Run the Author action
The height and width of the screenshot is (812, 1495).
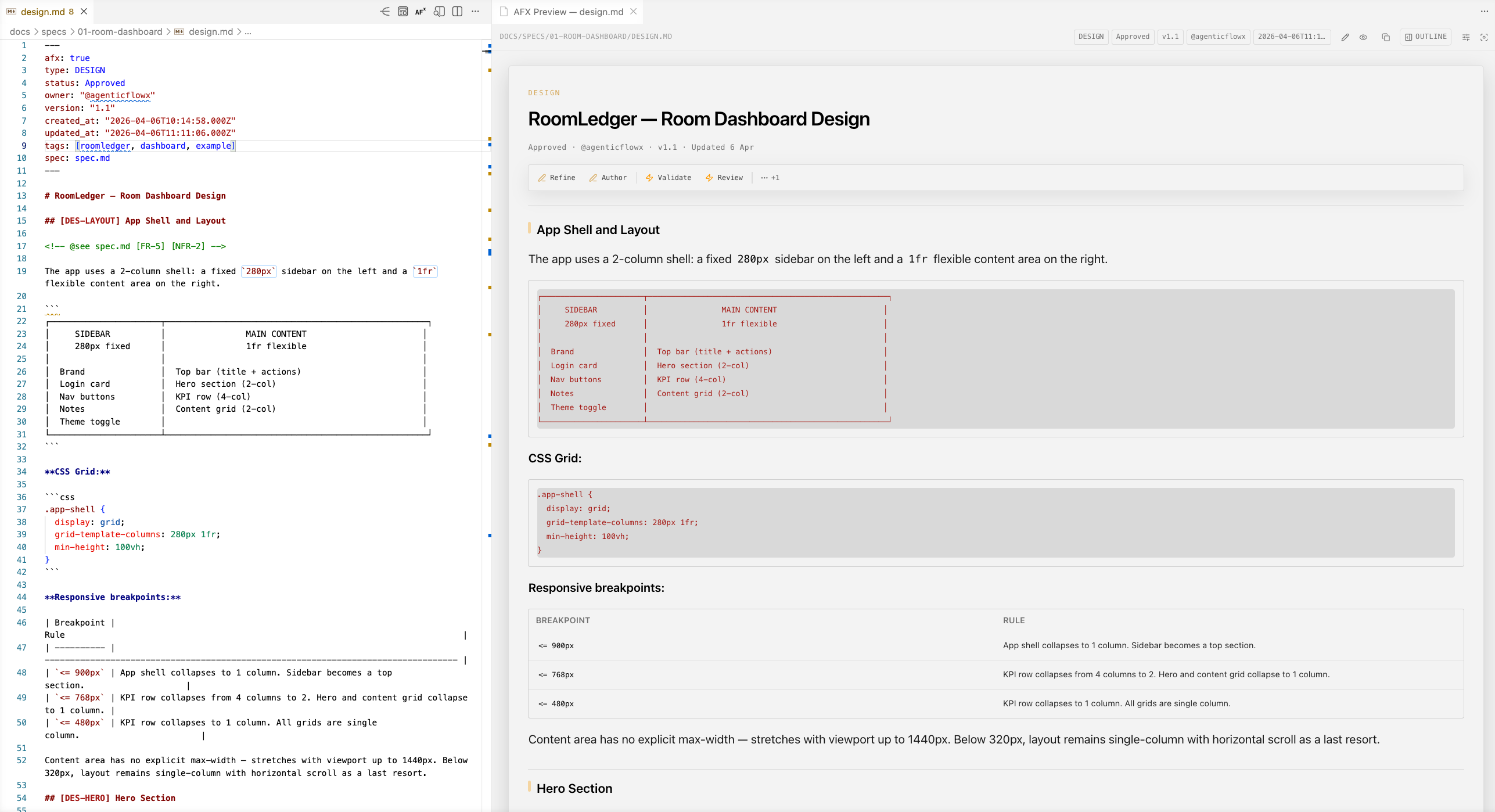coord(608,178)
